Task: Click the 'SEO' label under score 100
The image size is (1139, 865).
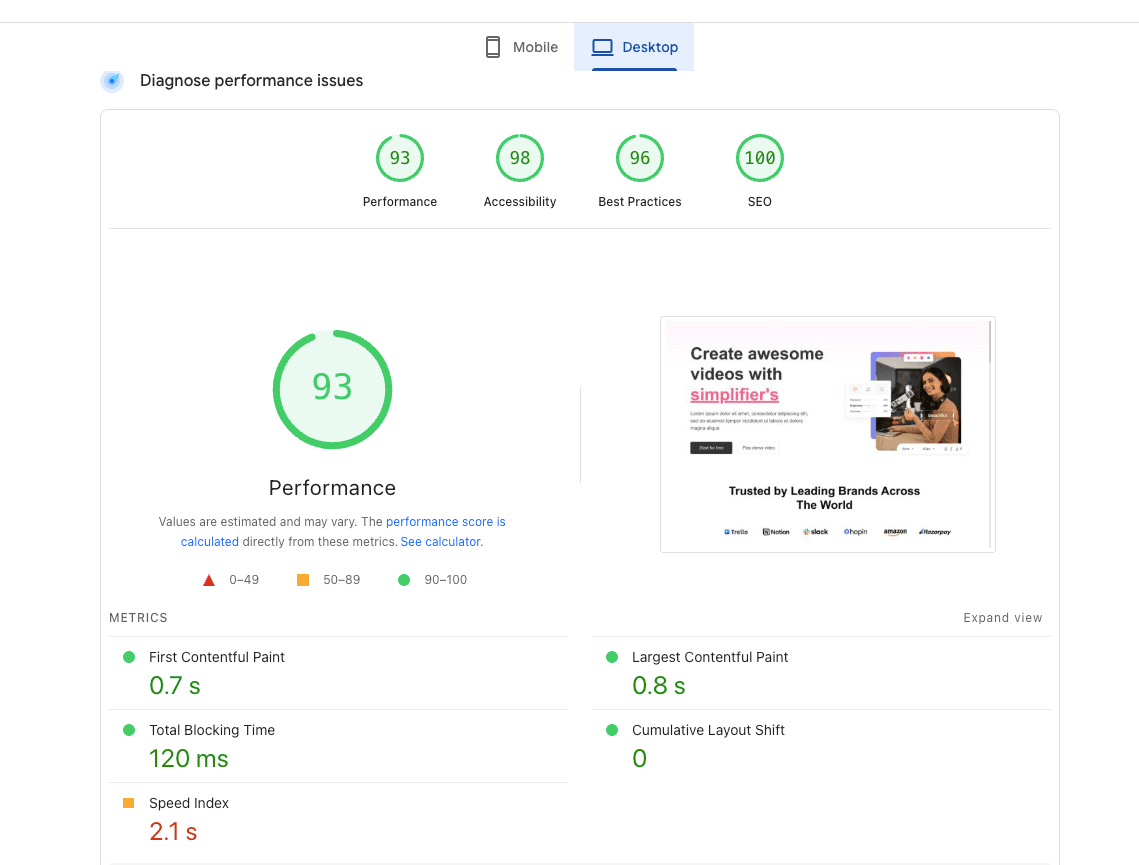Action: point(760,202)
